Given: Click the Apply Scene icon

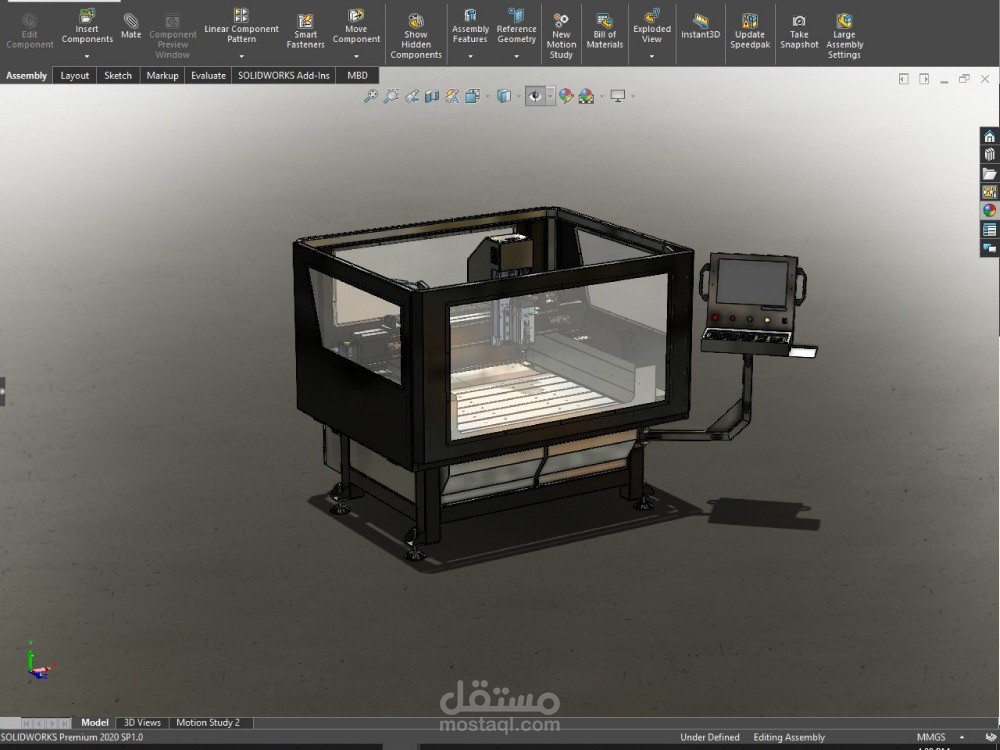Looking at the screenshot, I should [x=586, y=96].
